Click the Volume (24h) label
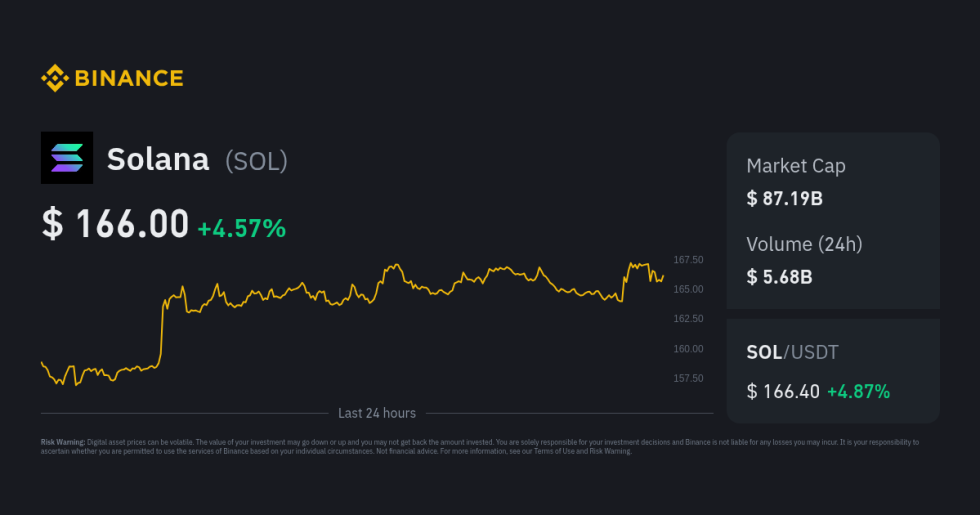 [x=804, y=244]
